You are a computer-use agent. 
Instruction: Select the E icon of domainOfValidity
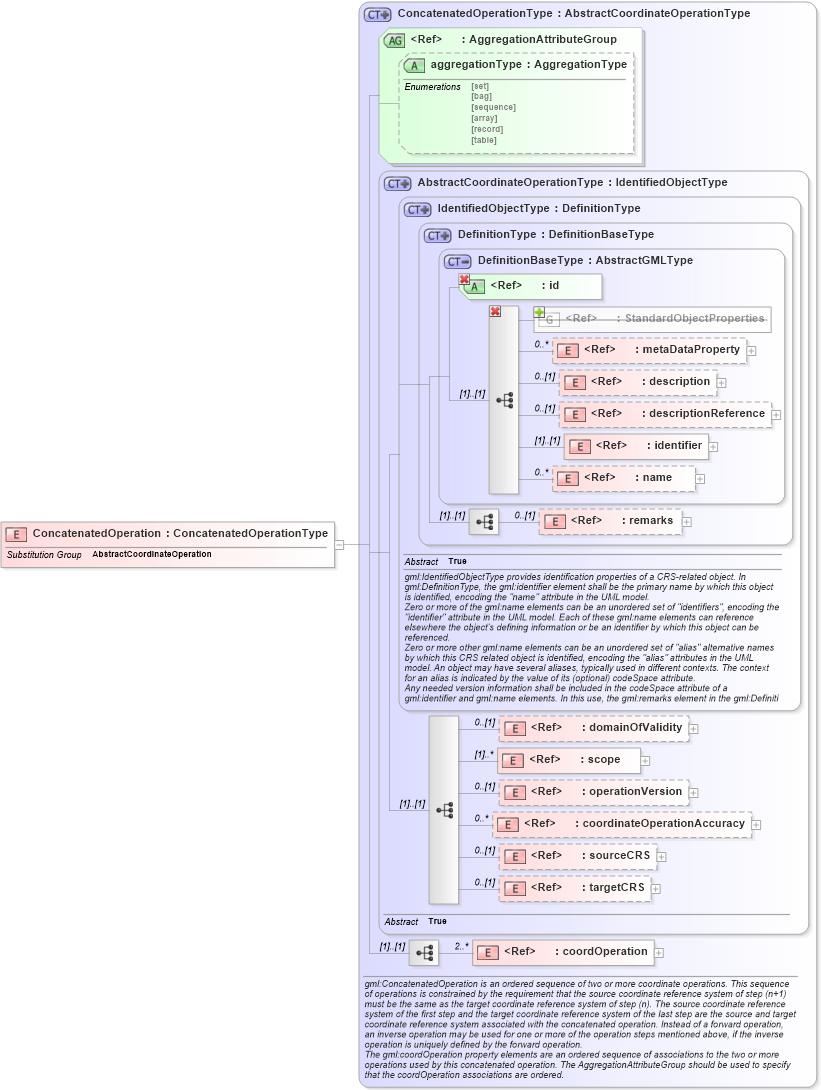pyautogui.click(x=514, y=729)
